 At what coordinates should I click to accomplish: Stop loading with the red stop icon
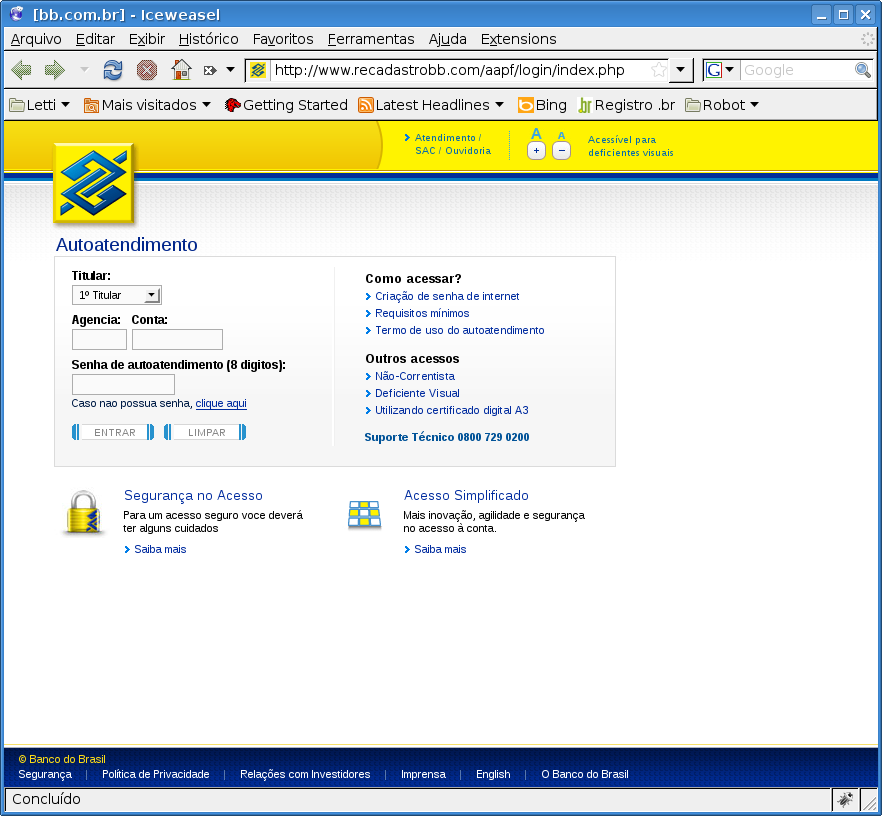coord(147,70)
